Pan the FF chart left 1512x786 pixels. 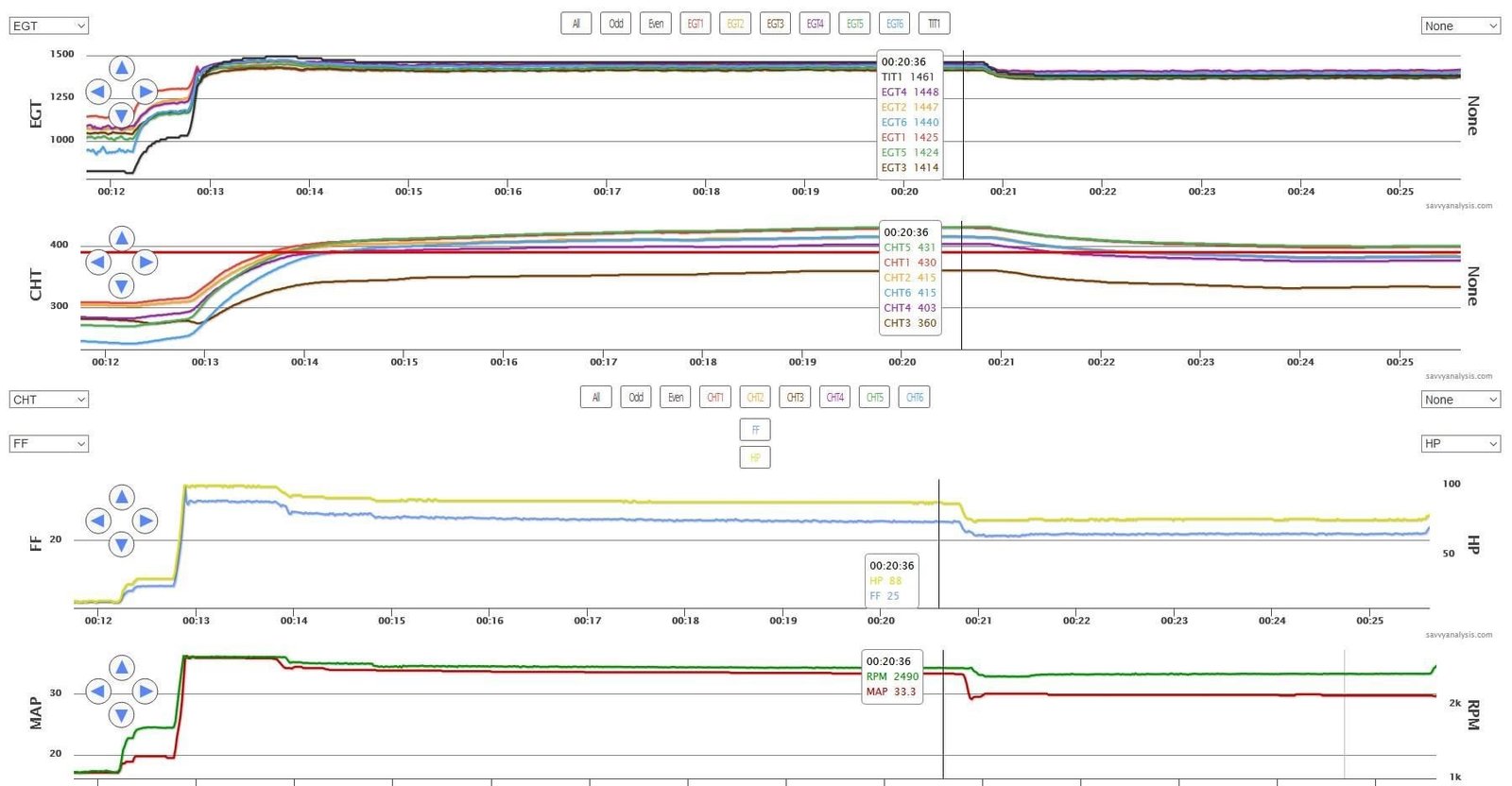coord(97,521)
